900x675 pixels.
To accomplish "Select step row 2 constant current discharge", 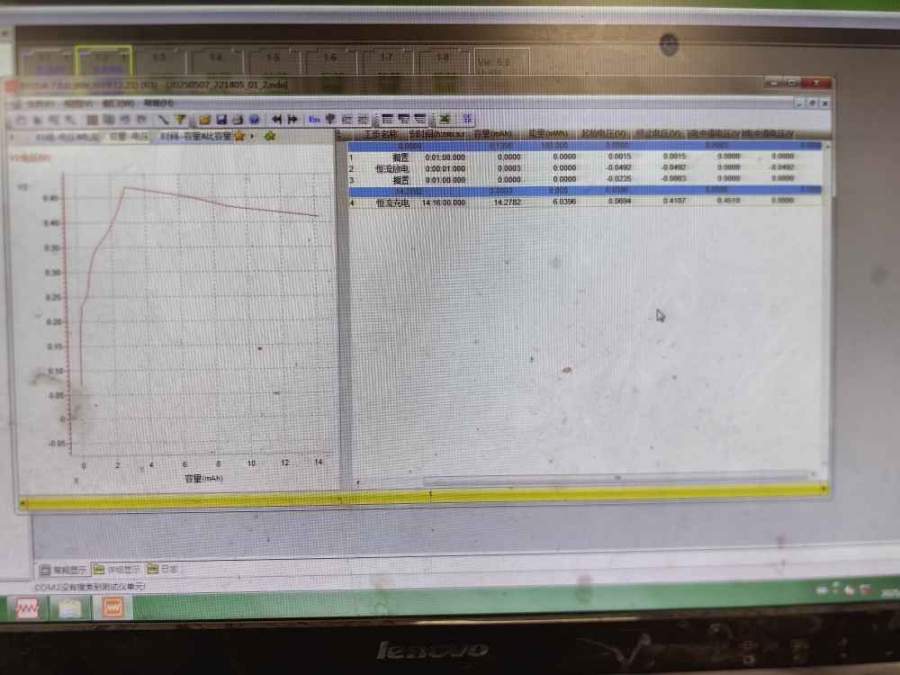I will click(585, 168).
